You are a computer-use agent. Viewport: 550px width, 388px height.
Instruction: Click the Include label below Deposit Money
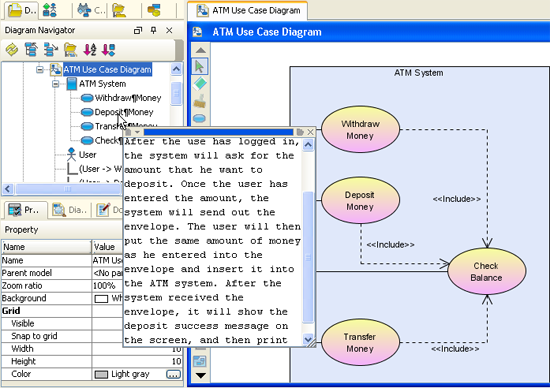[390, 245]
